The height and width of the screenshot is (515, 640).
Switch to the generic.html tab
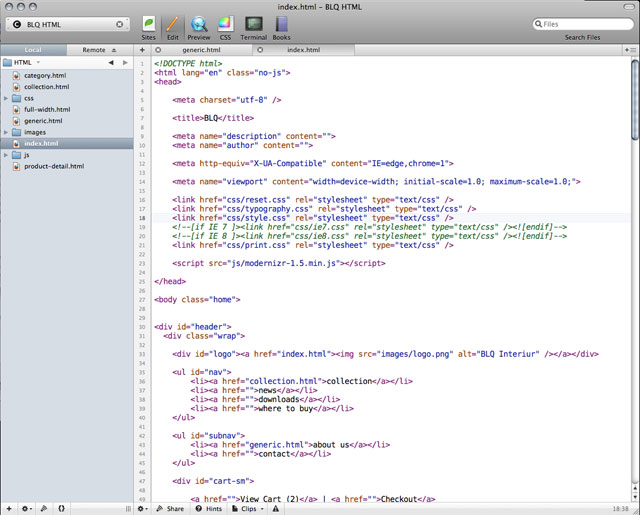click(x=201, y=50)
